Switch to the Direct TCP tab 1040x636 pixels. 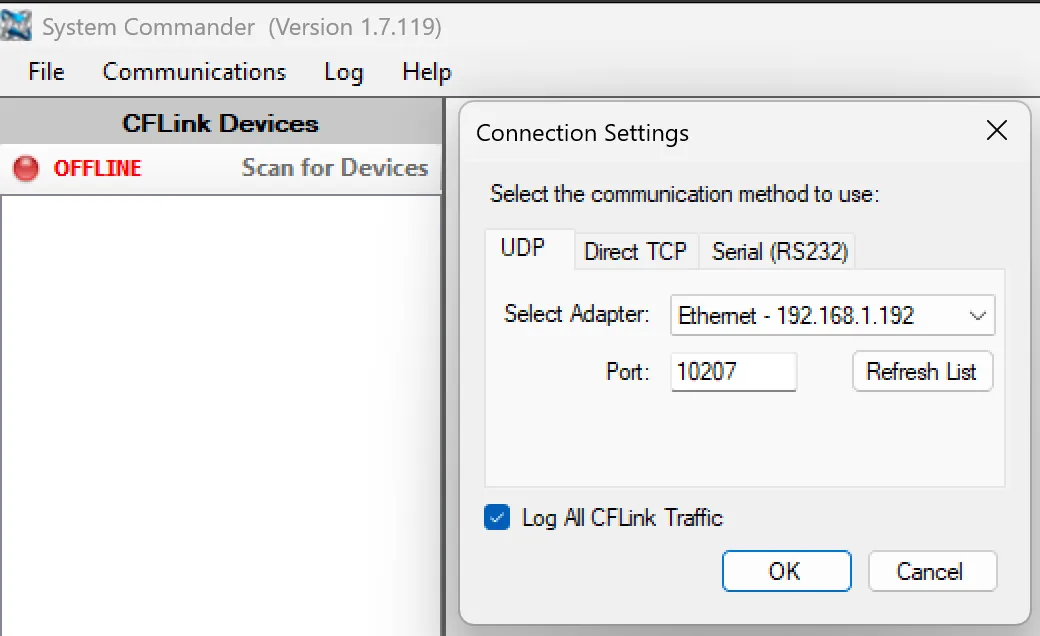click(x=635, y=252)
